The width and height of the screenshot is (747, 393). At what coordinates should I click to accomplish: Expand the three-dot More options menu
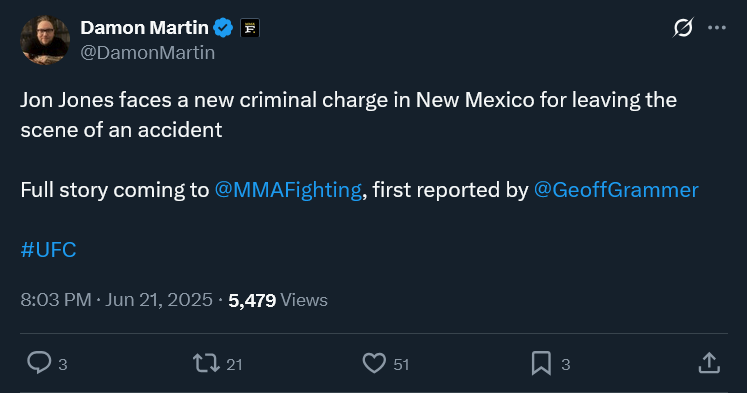(717, 28)
